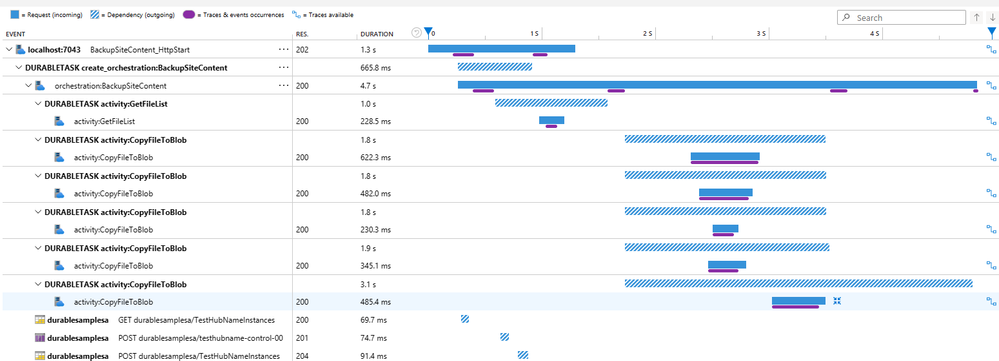Click the help icon next to DURATION header
Screen dimensions: 999x361
coord(417,33)
